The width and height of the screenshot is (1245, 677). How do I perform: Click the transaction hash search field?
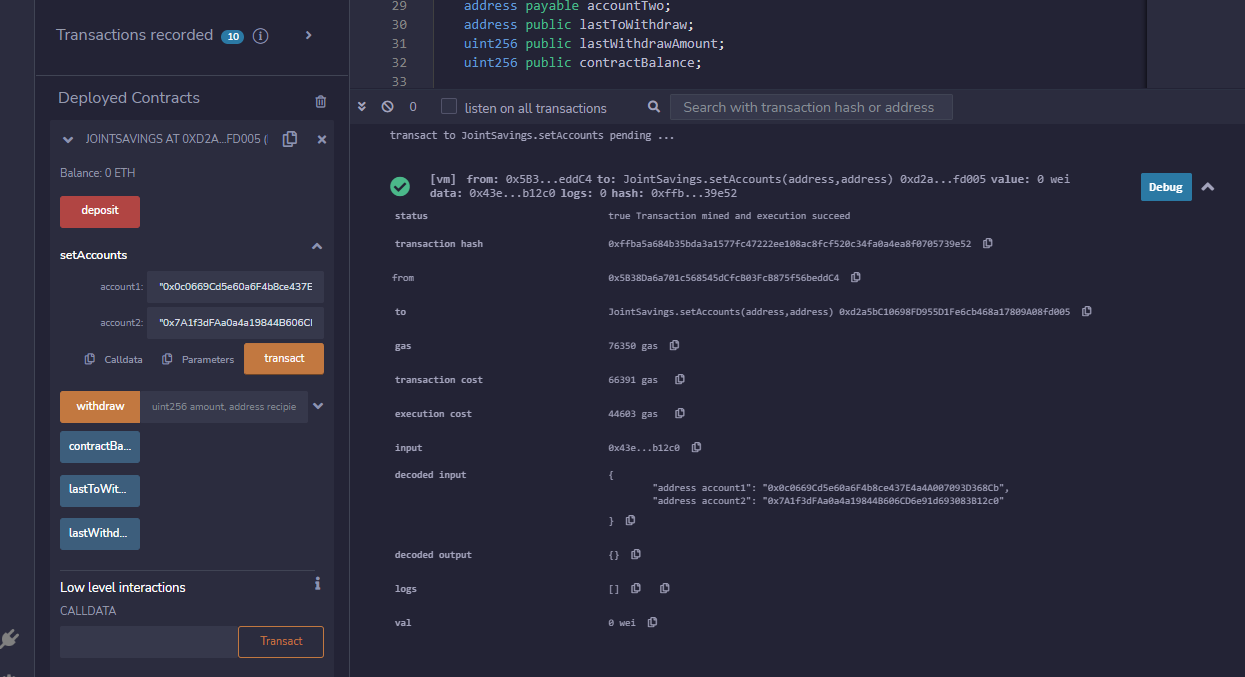pyautogui.click(x=811, y=107)
